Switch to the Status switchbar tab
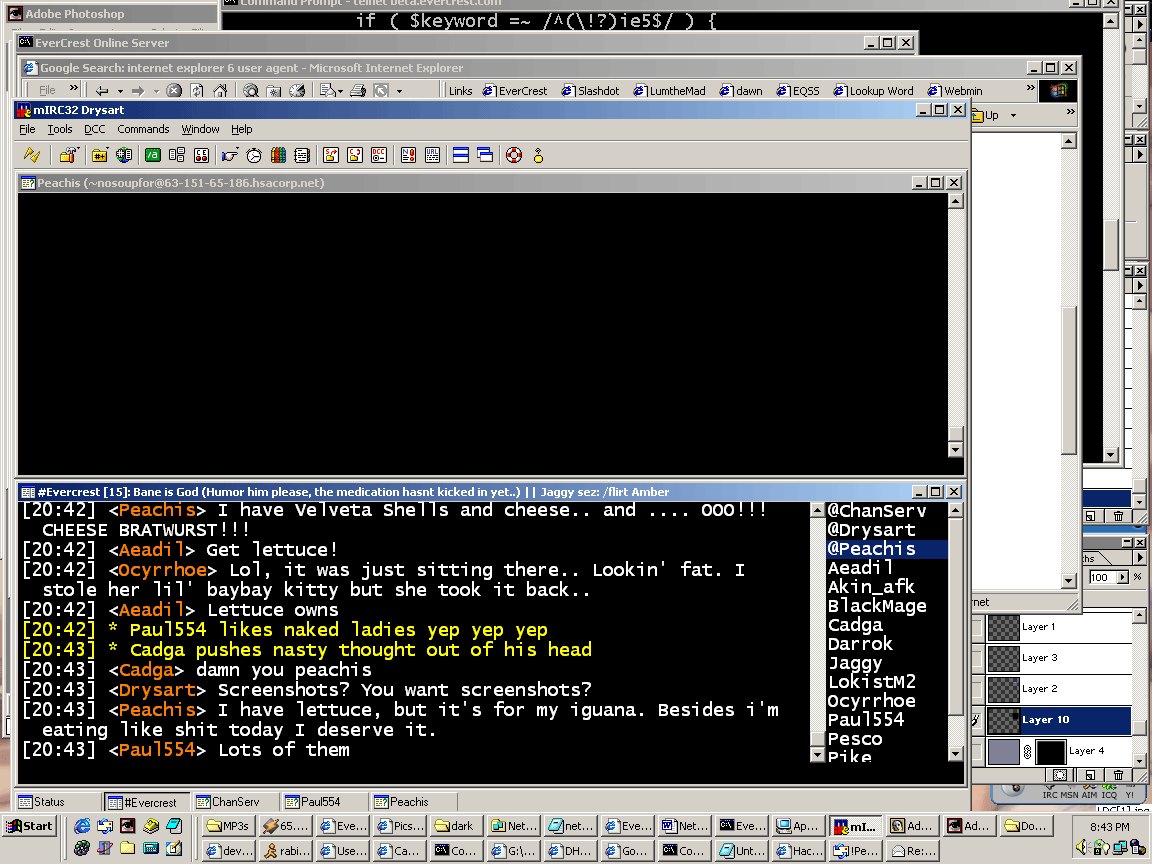Screen dimensions: 1152x864 (57, 802)
